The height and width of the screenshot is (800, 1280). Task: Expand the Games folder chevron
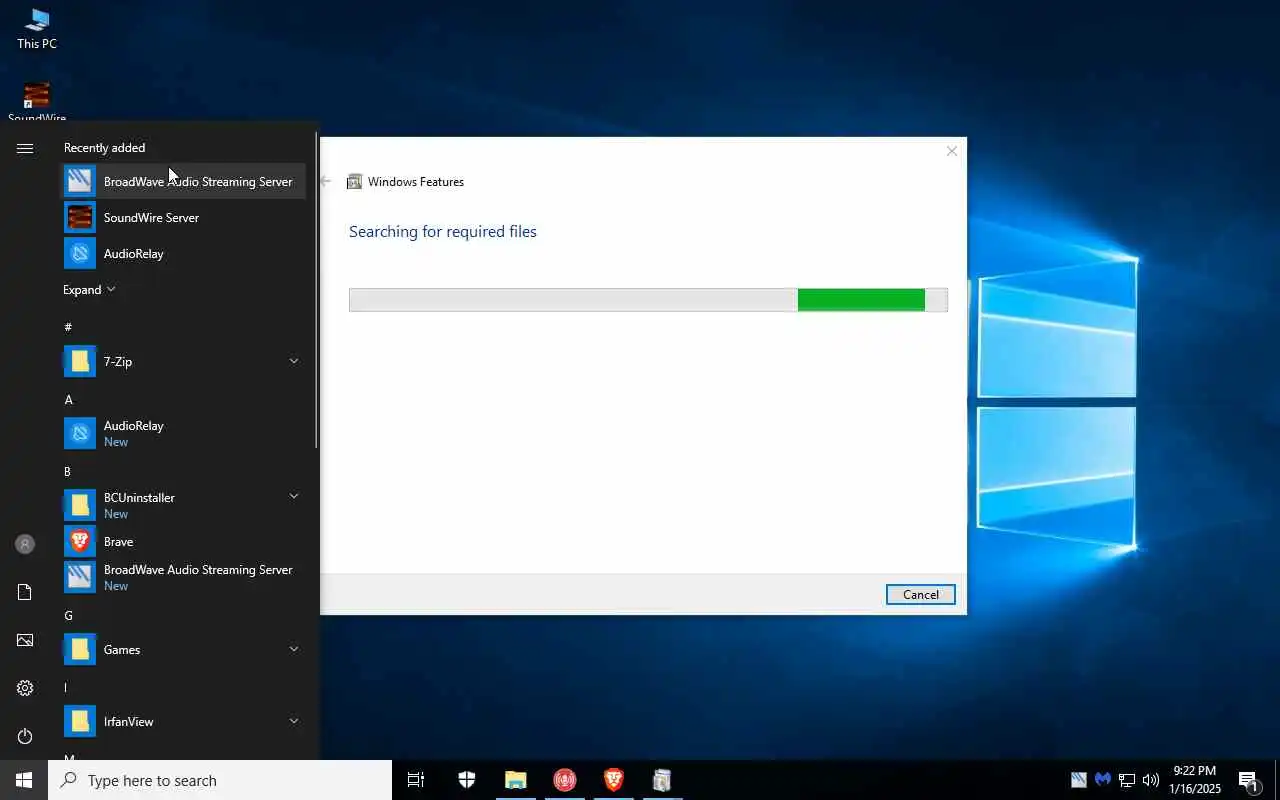[x=294, y=649]
